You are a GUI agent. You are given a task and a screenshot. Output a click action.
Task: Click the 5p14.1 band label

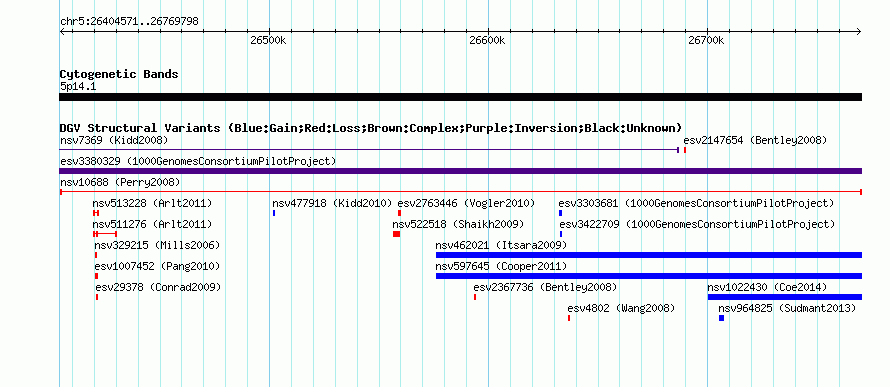coord(78,86)
